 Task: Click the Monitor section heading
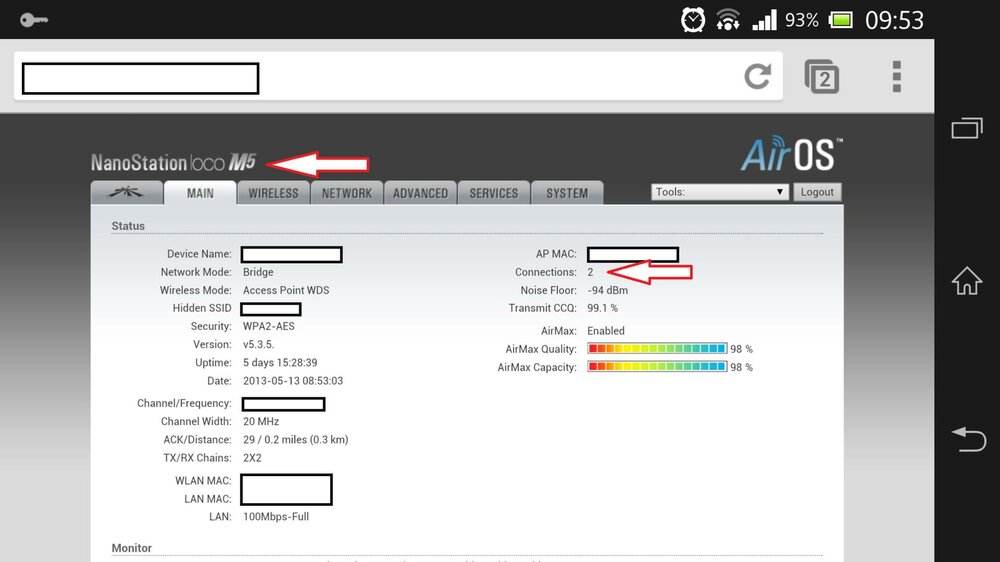131,548
